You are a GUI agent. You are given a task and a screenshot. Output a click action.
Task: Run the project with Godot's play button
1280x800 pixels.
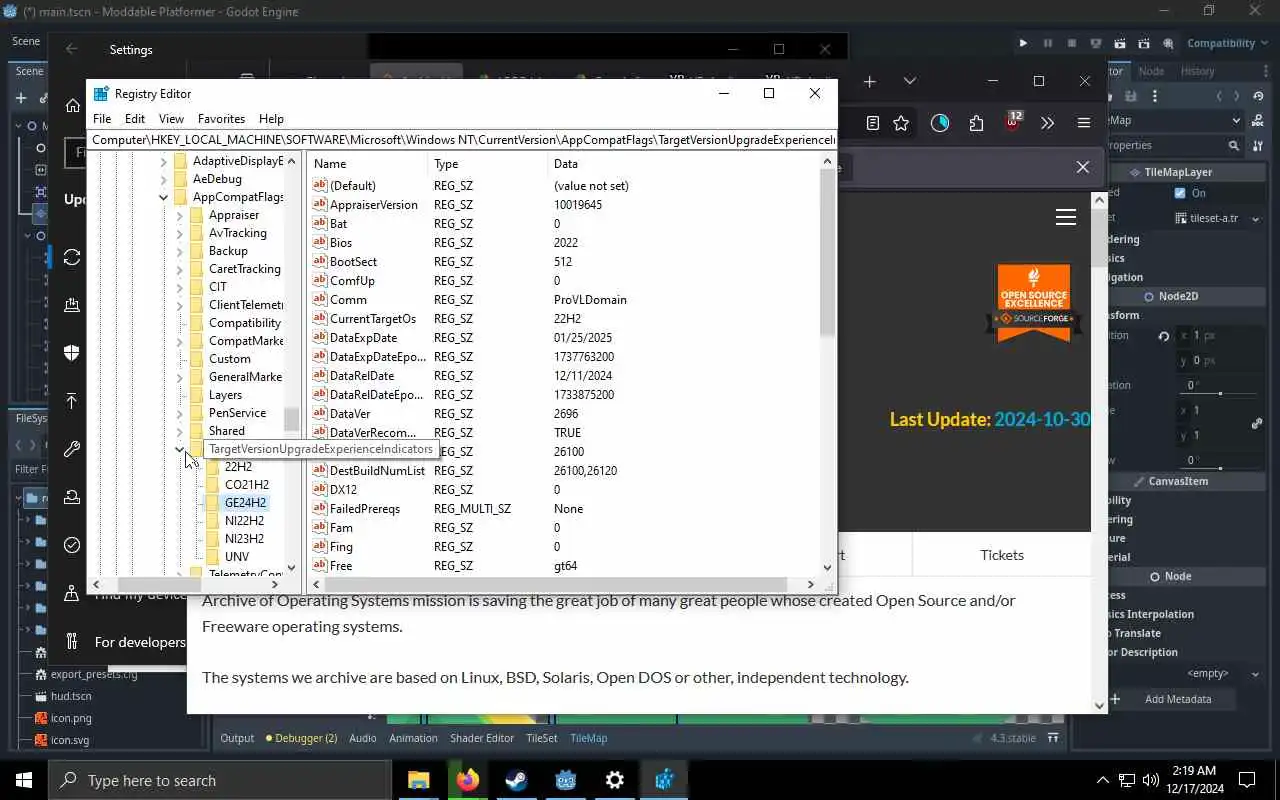[1023, 43]
